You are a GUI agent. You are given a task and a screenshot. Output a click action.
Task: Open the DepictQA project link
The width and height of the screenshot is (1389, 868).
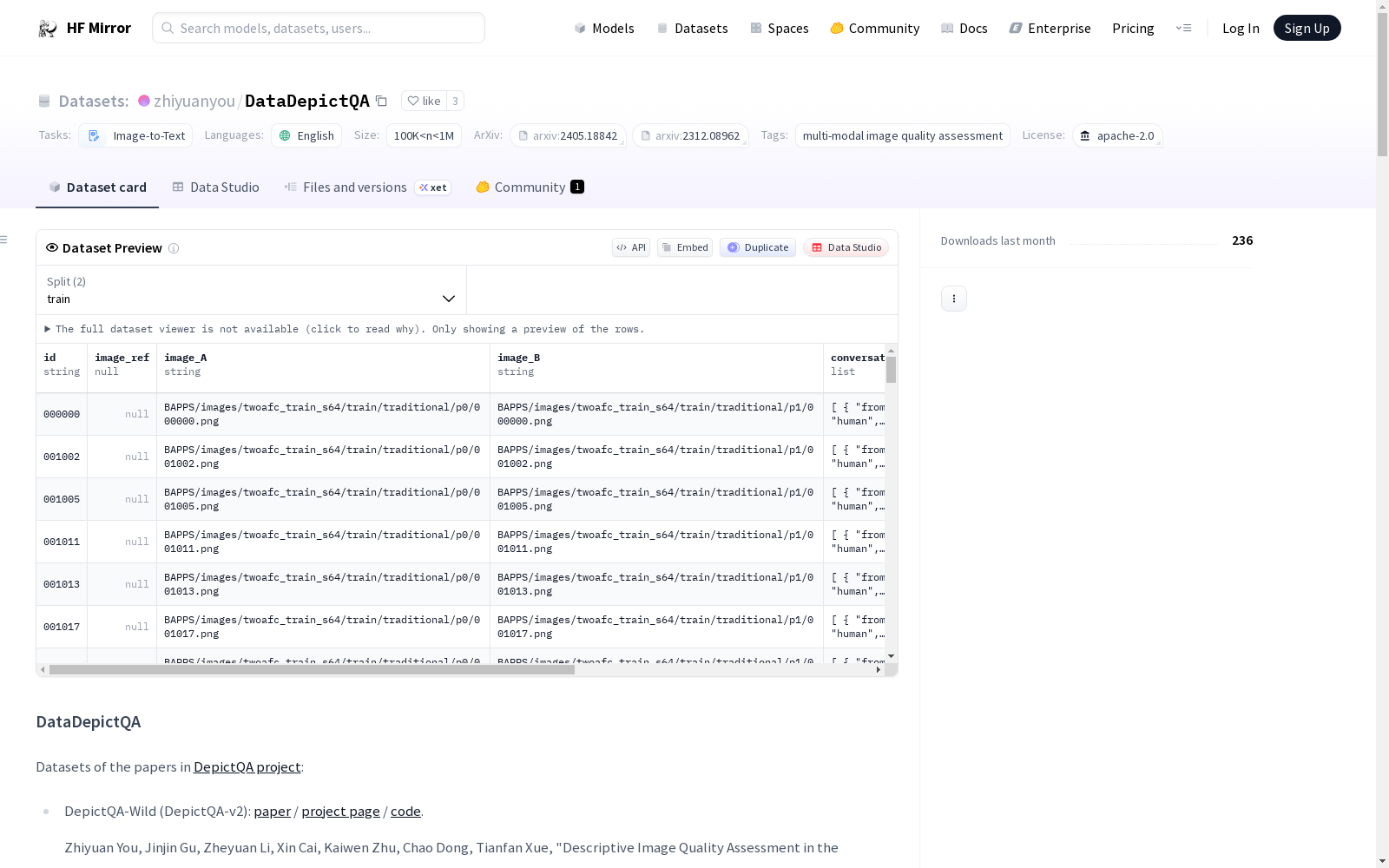[x=247, y=766]
